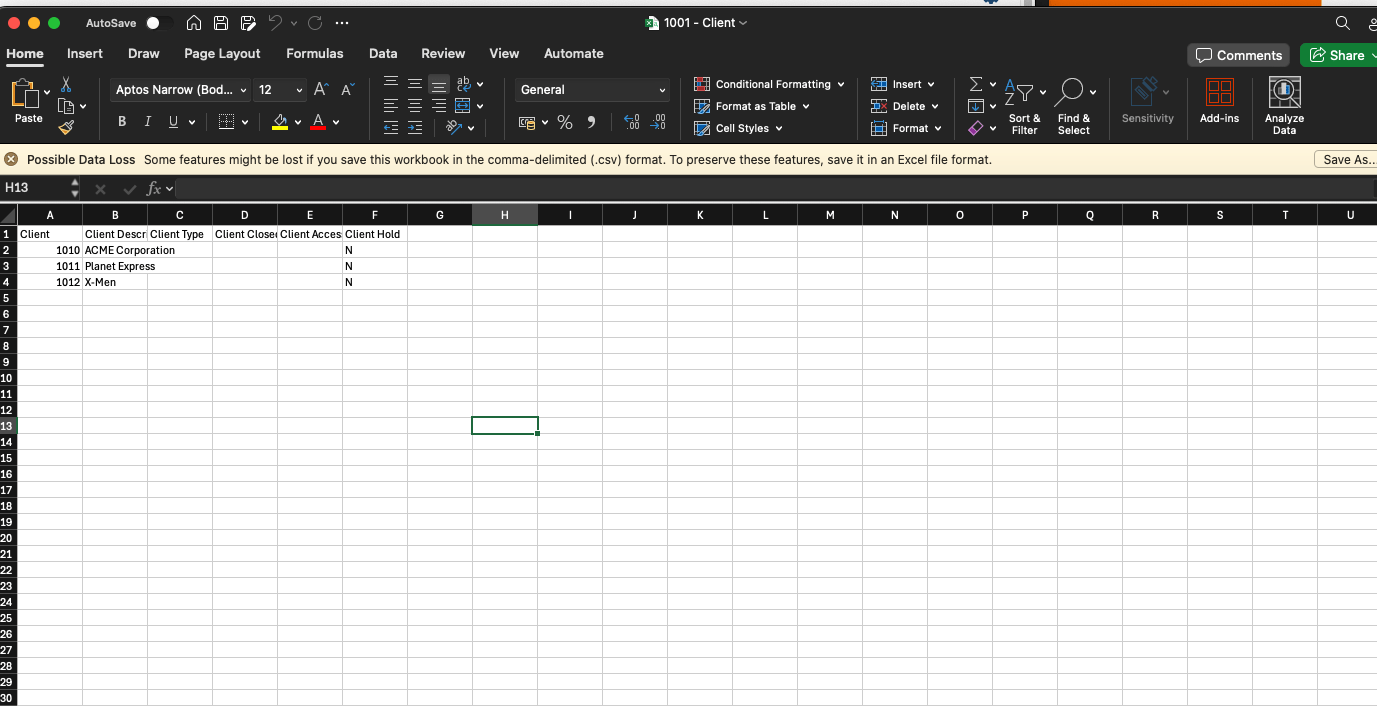Viewport: 1377px width, 706px height.
Task: Click the Cut scissors icon
Action: [x=66, y=85]
